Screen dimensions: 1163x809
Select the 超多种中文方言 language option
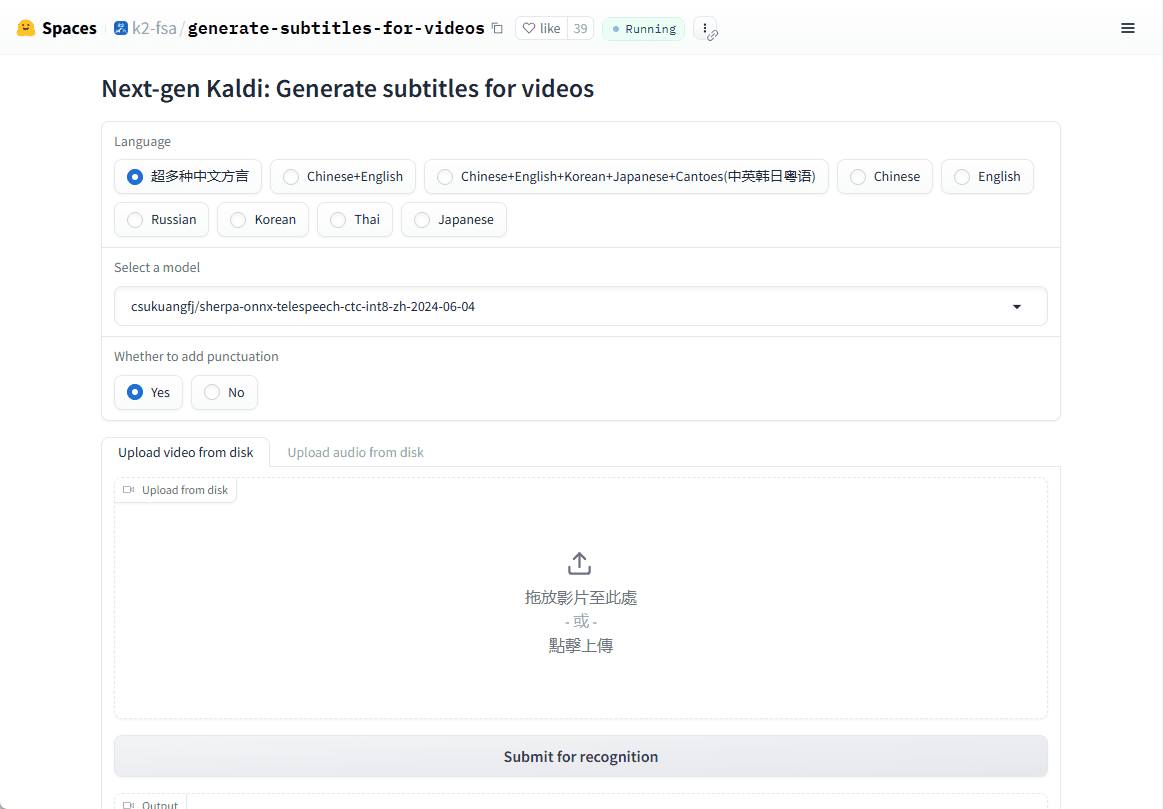[188, 176]
